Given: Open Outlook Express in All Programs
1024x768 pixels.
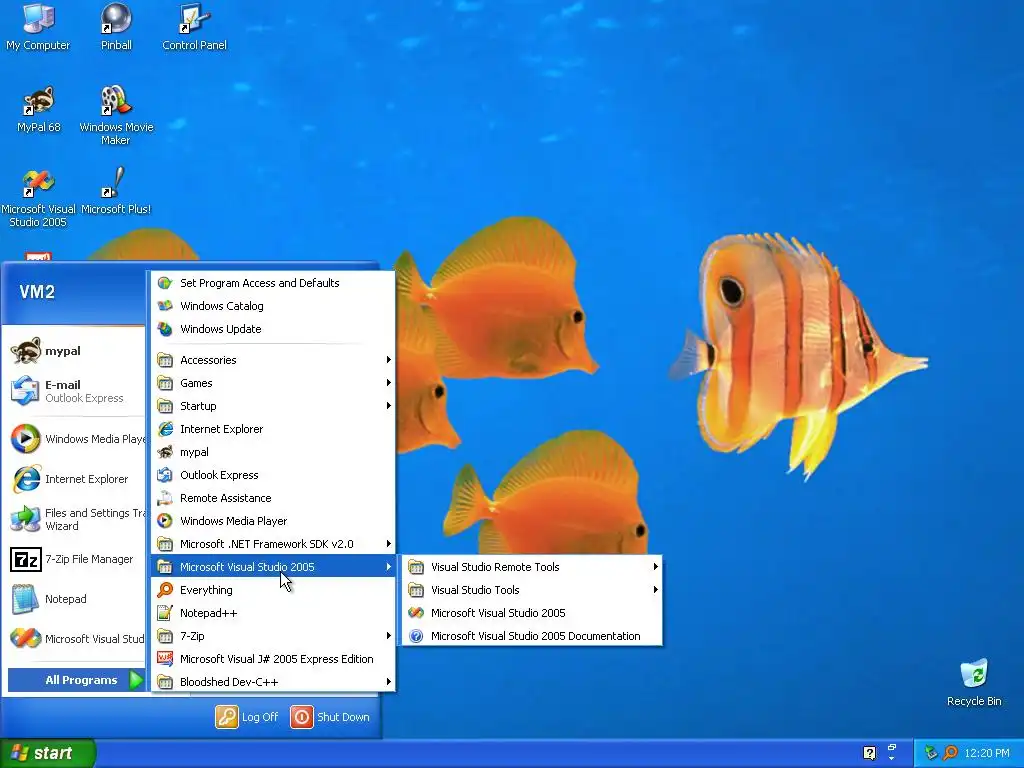Looking at the screenshot, I should click(273, 475).
